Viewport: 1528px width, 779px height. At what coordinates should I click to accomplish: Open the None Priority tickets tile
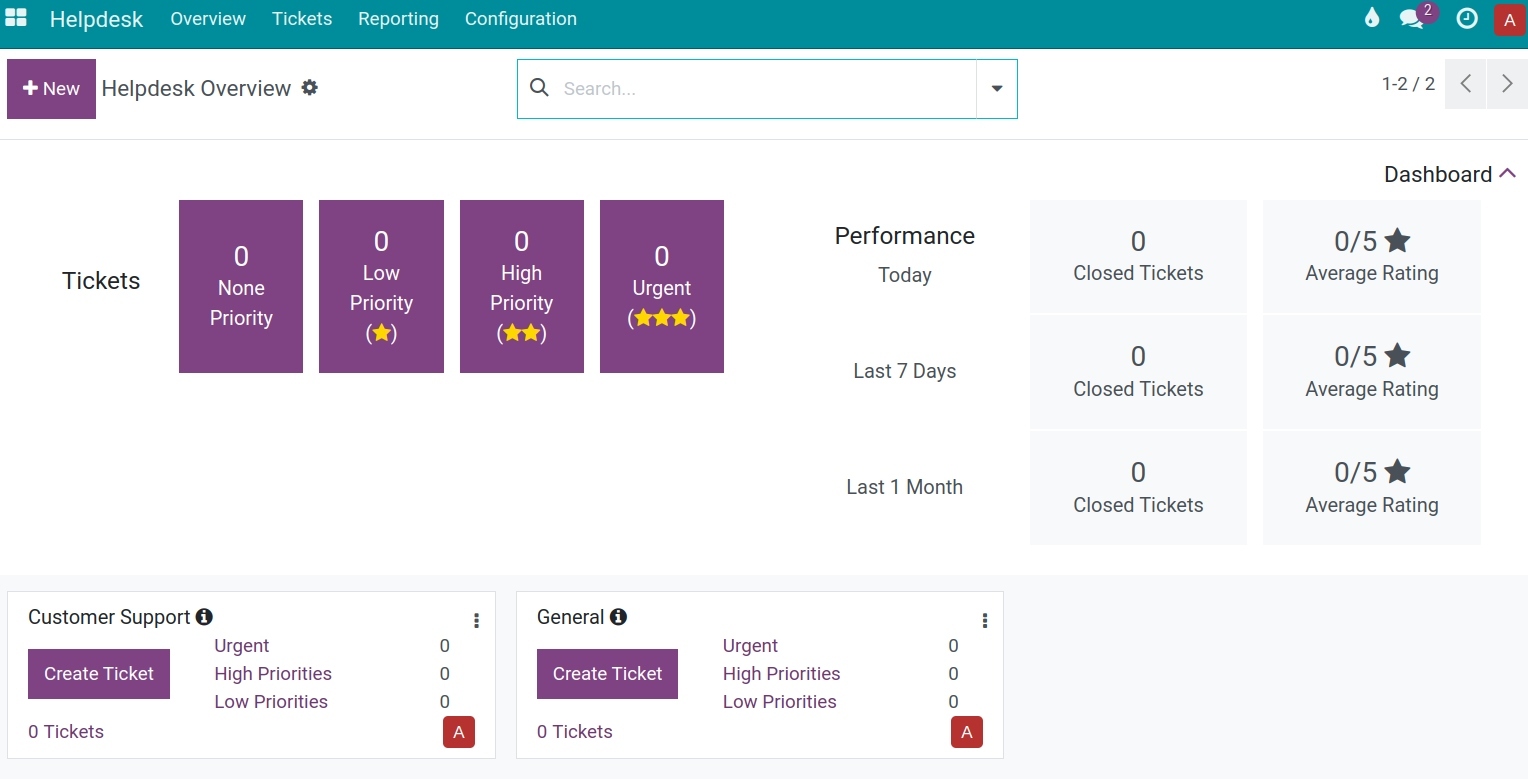(241, 286)
